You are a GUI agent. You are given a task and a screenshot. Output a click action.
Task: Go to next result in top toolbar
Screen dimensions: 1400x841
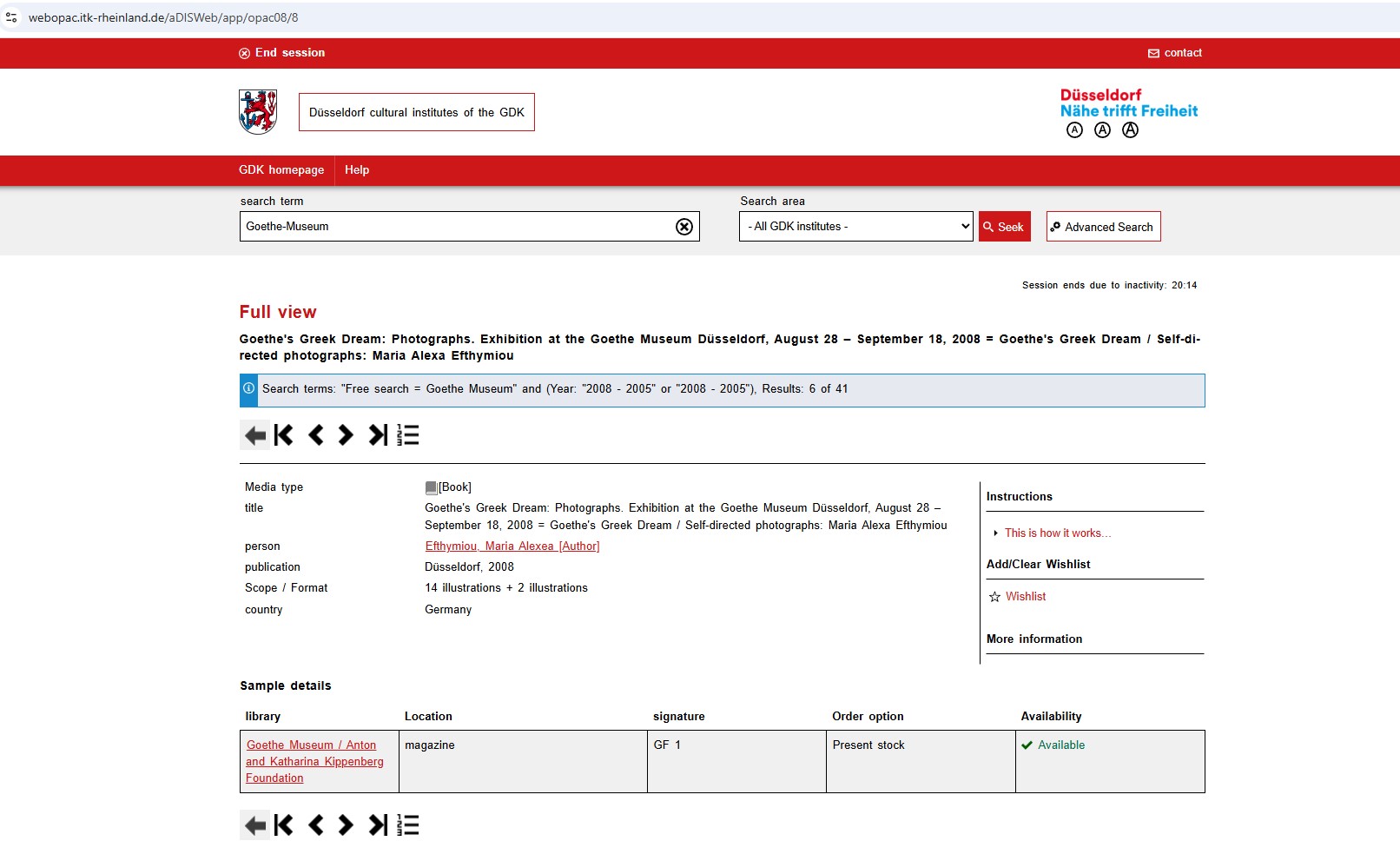[x=346, y=435]
